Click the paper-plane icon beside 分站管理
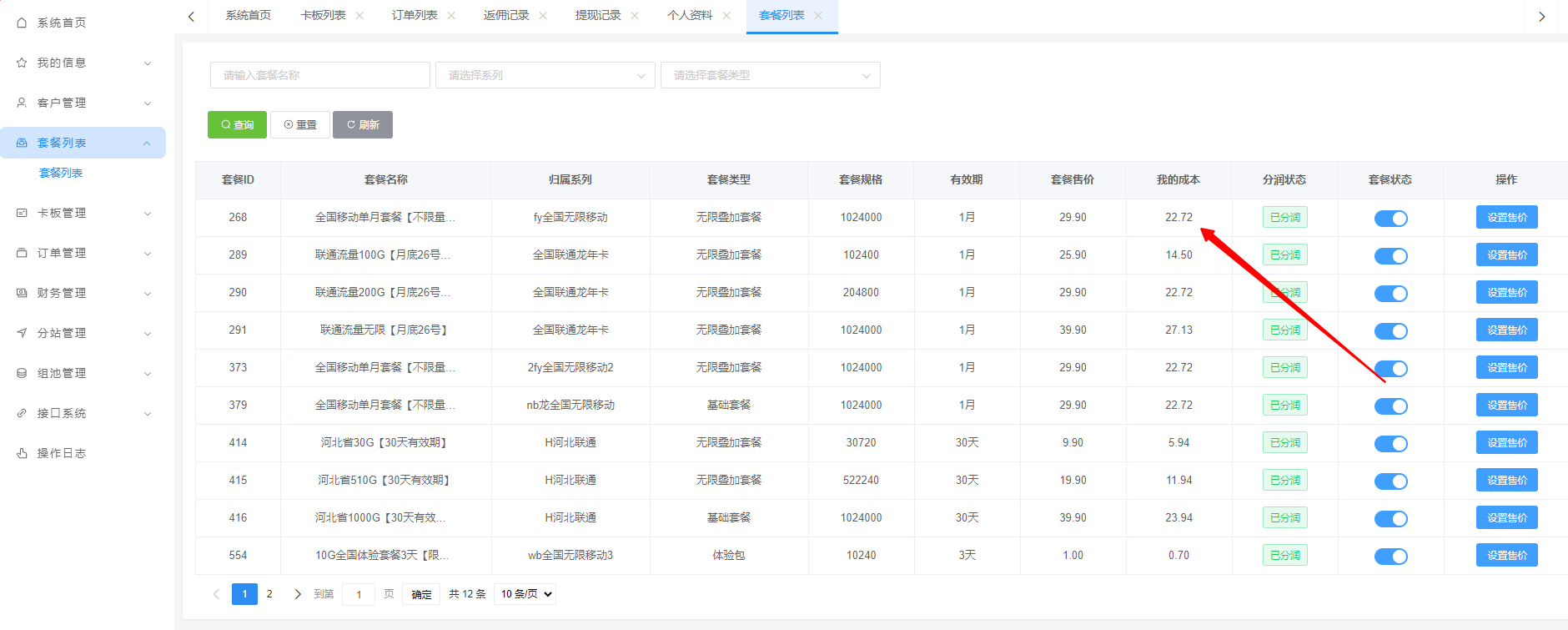Screen dimensions: 1568x630 coord(22,333)
